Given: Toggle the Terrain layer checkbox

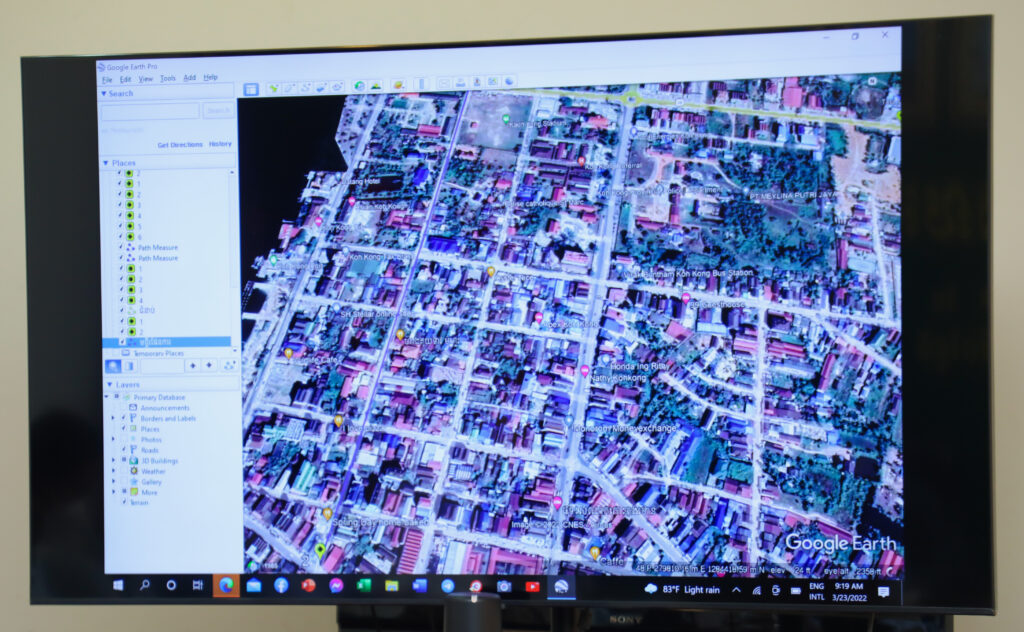Looking at the screenshot, I should pyautogui.click(x=123, y=502).
